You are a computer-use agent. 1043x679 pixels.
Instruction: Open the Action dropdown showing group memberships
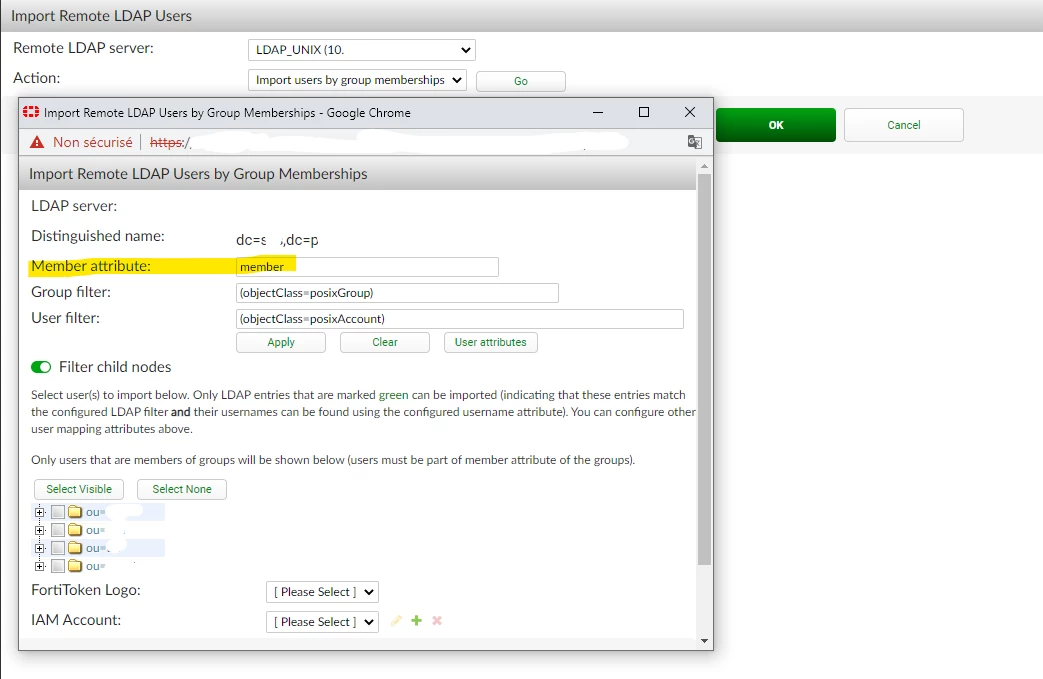357,80
